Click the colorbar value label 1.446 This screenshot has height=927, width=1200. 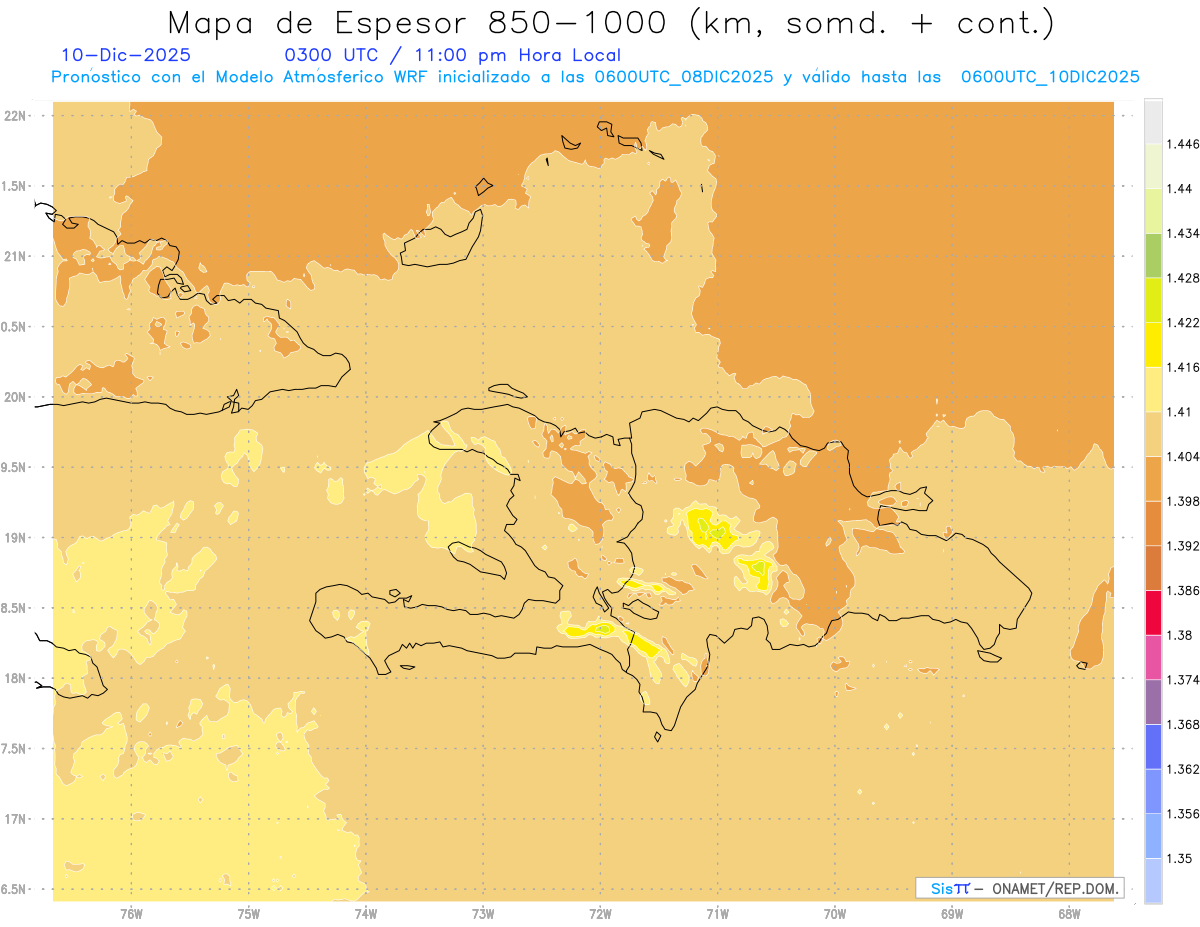(x=1183, y=144)
